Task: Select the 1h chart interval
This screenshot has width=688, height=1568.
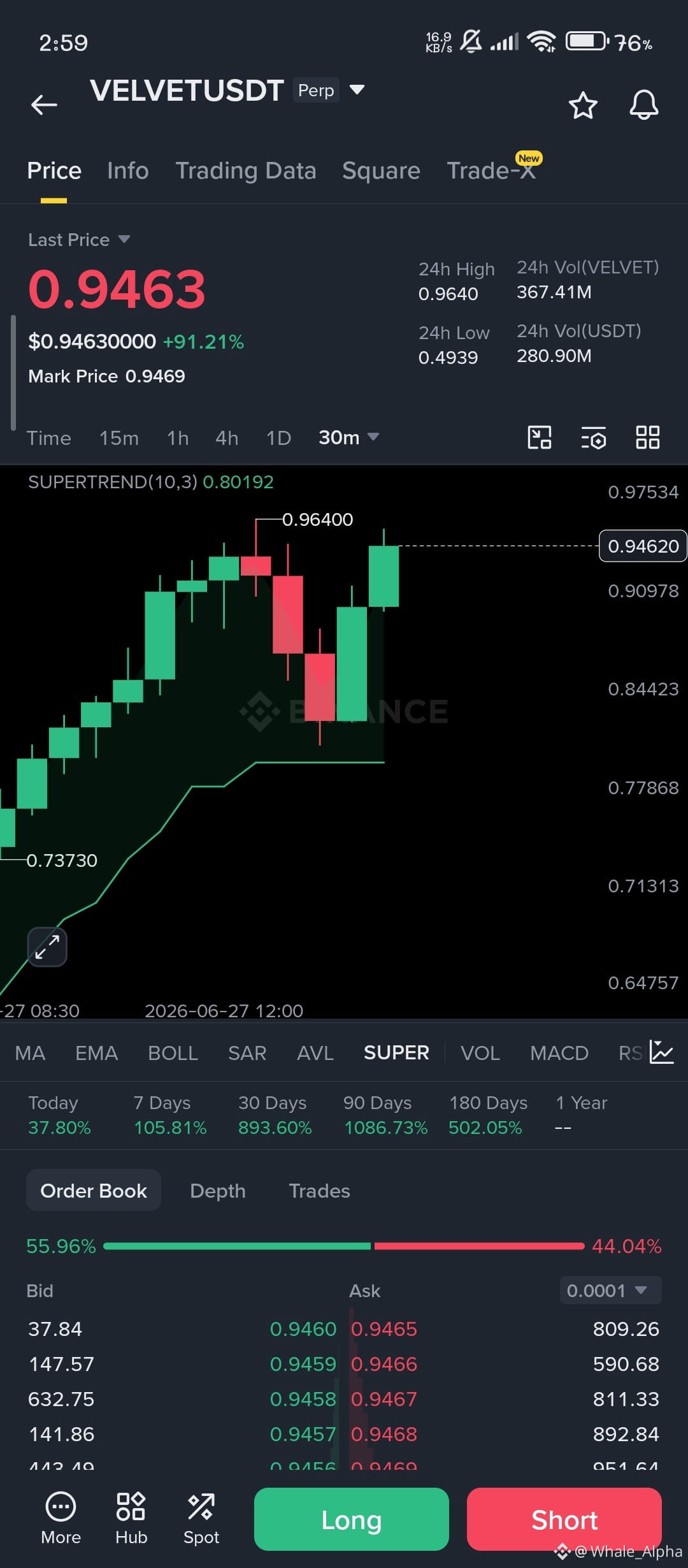Action: point(178,438)
